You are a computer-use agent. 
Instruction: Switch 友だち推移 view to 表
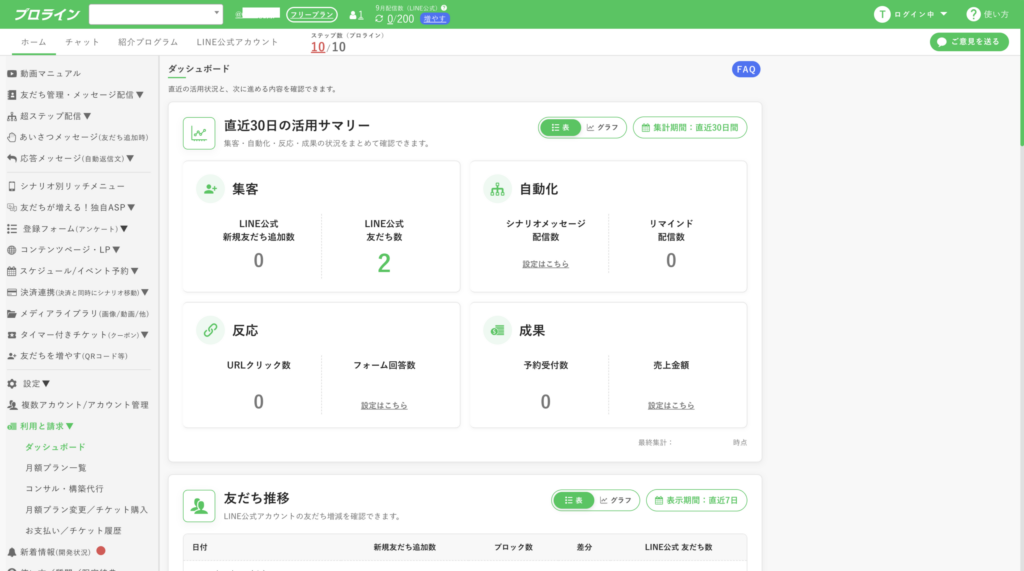click(x=573, y=500)
